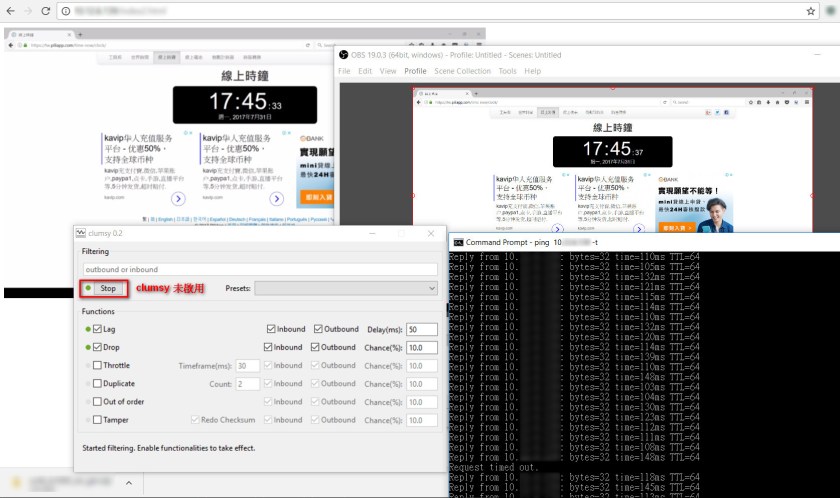Screen dimensions: 840x498
Task: Open the Tools menu in OBS
Action: [x=507, y=71]
